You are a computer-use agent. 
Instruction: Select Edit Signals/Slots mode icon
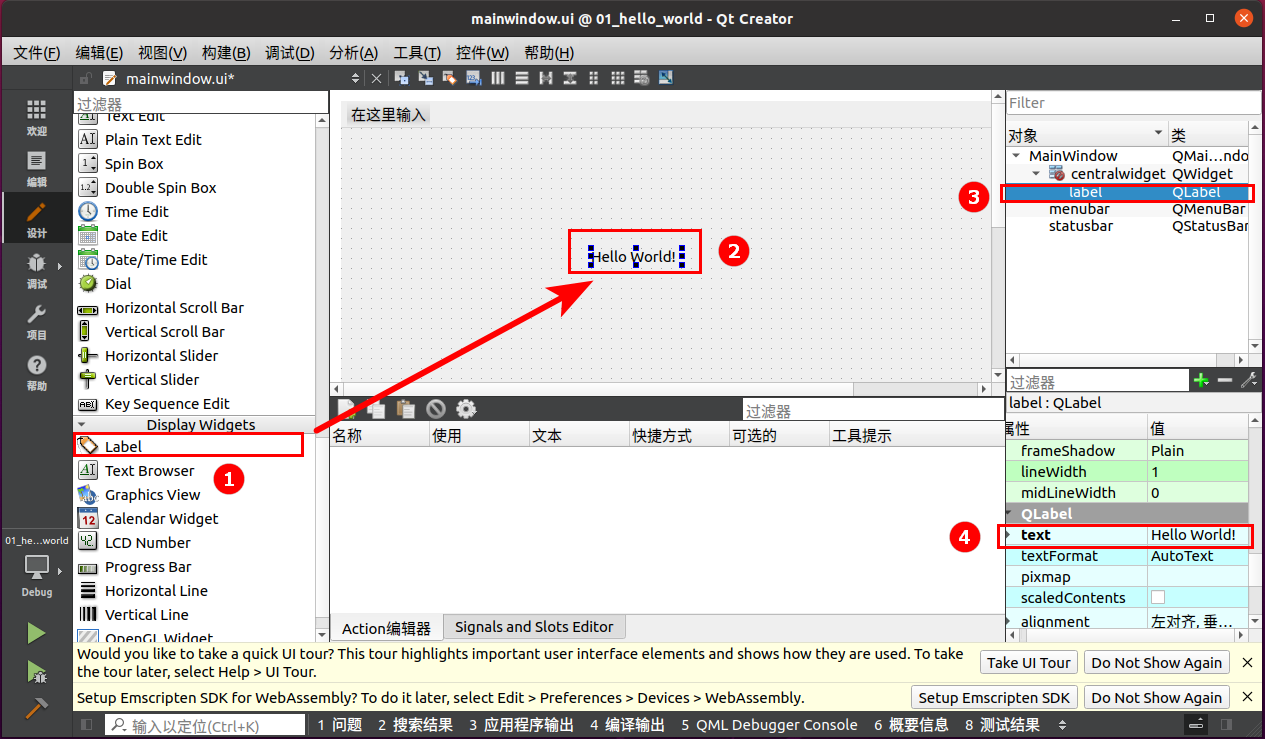coord(425,78)
